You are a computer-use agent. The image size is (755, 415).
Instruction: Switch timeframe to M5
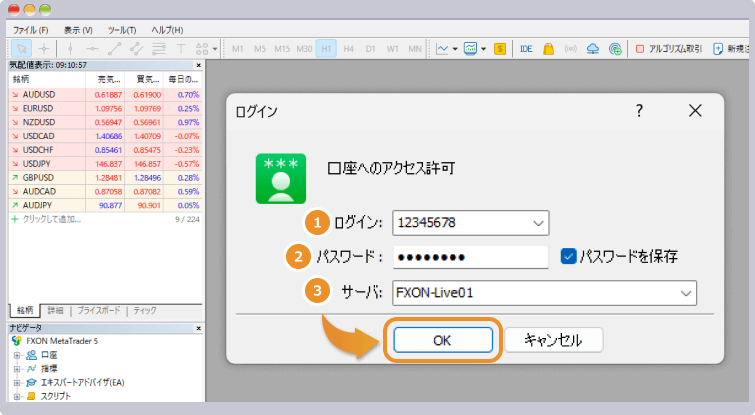coord(260,49)
